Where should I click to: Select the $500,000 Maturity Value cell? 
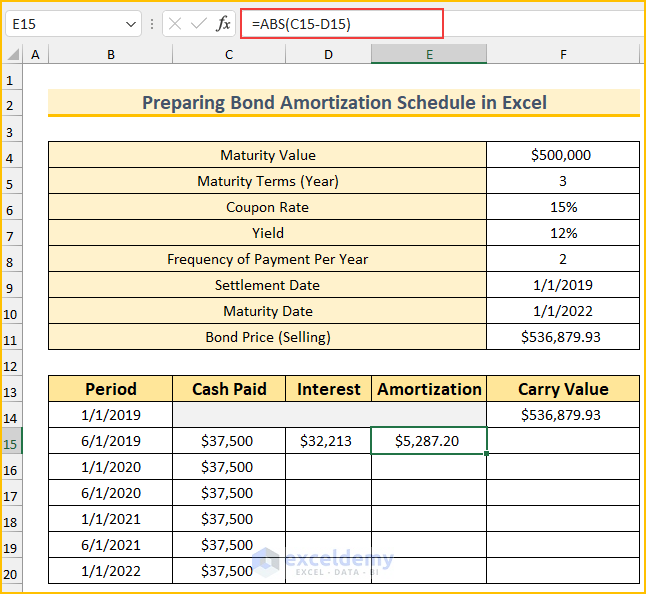tap(562, 155)
